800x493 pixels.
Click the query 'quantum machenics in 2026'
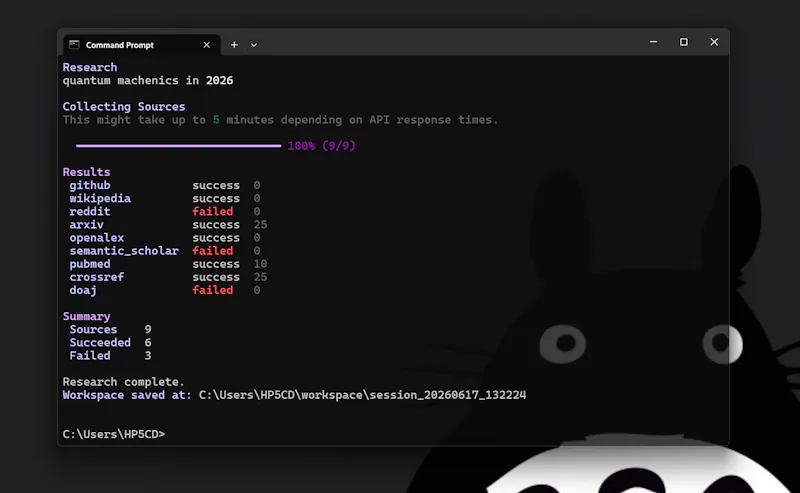(148, 81)
